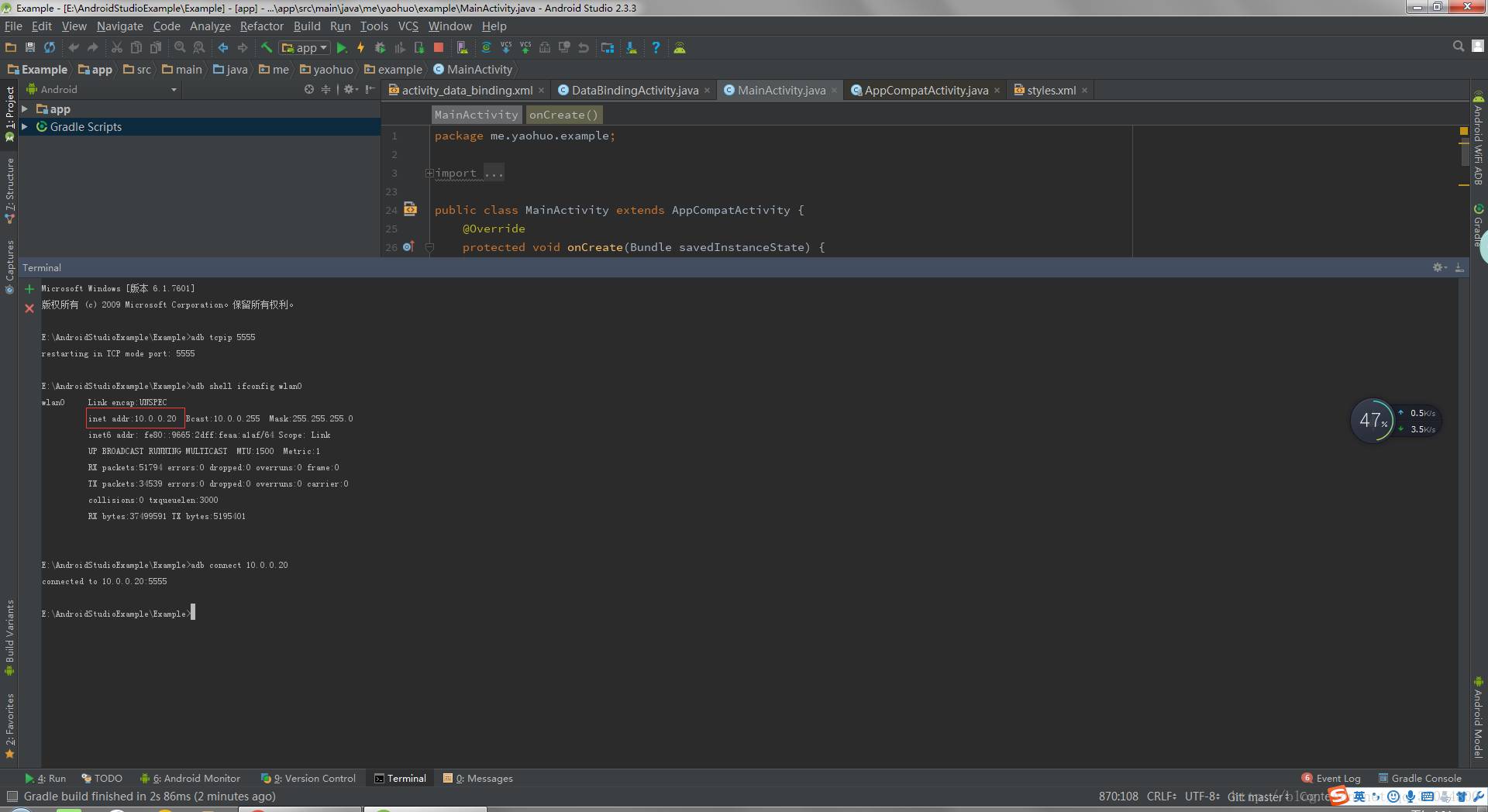Close the styles.xml tab
The width and height of the screenshot is (1488, 812).
(x=1084, y=91)
